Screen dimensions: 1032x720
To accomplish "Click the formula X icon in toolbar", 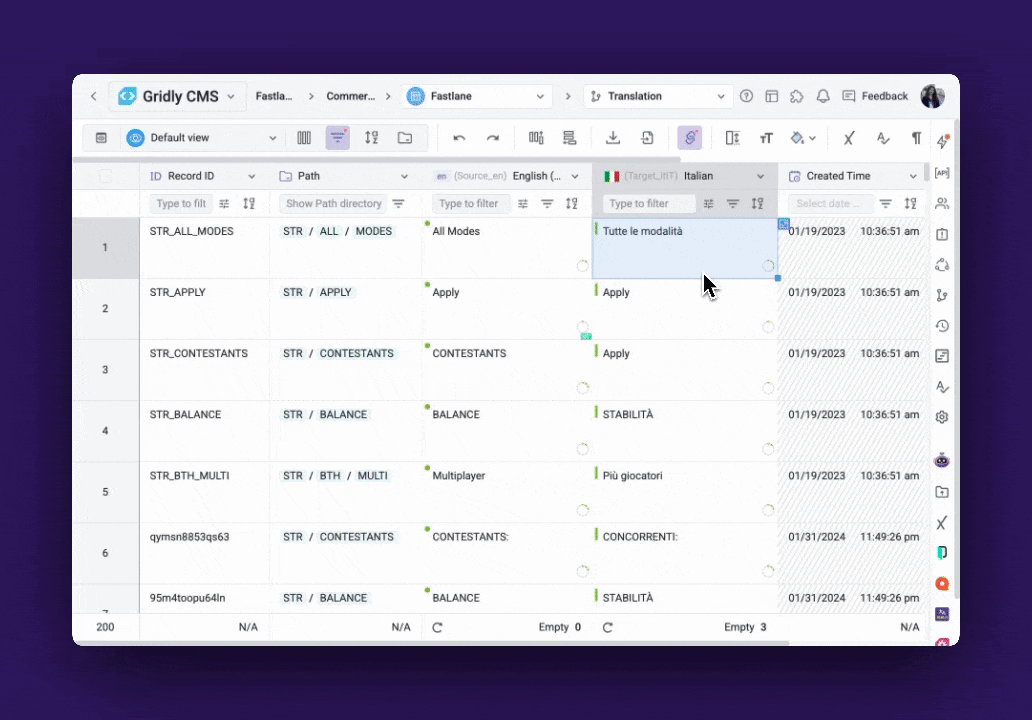I will [849, 138].
